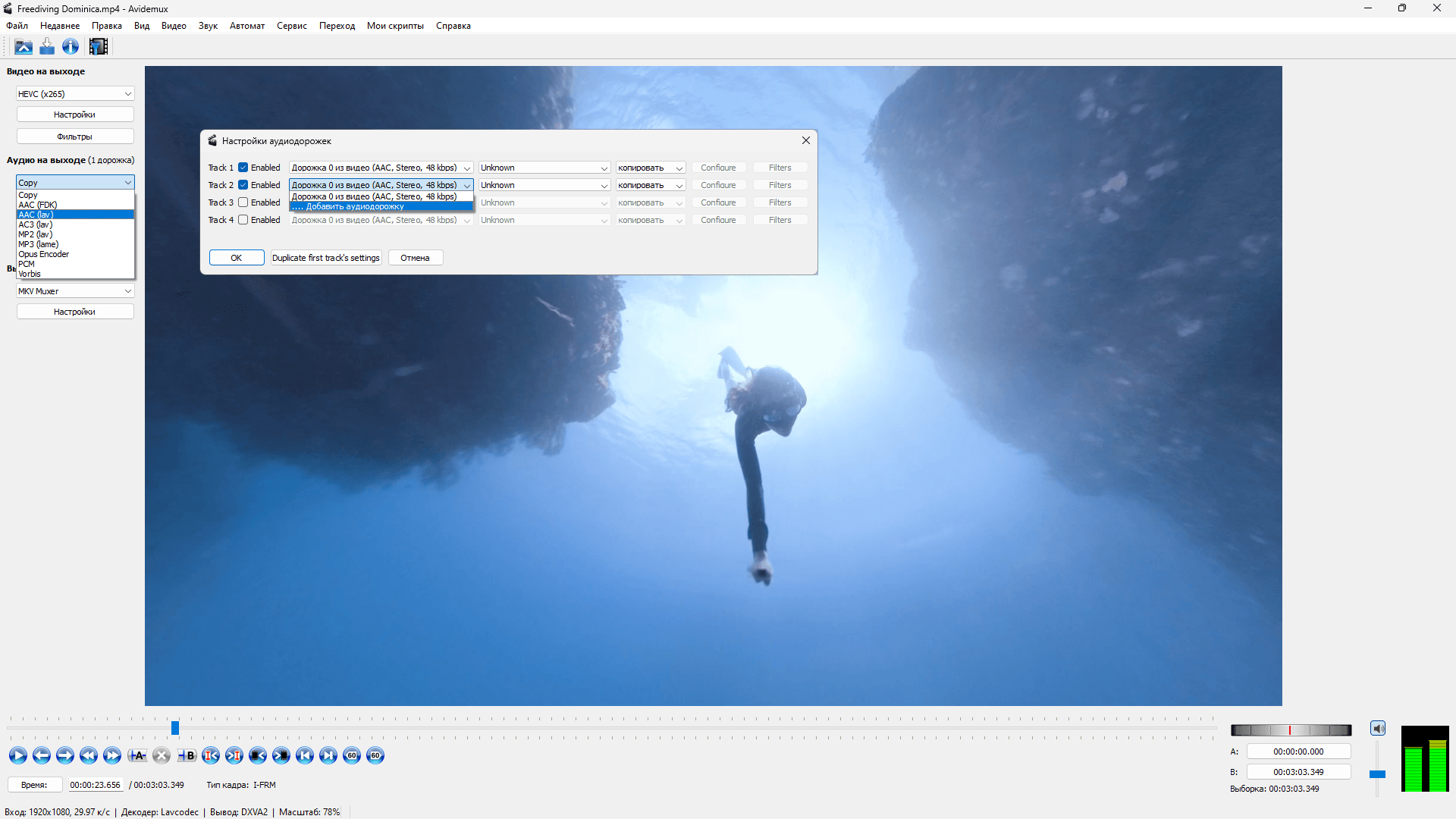The width and height of the screenshot is (1456, 819).
Task: Click the timeline position slider handle
Action: [175, 728]
